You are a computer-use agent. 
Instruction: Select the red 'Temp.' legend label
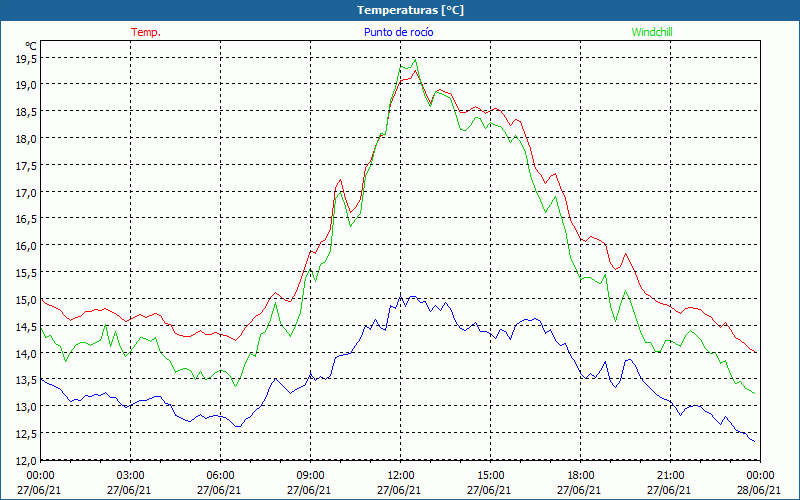(146, 32)
